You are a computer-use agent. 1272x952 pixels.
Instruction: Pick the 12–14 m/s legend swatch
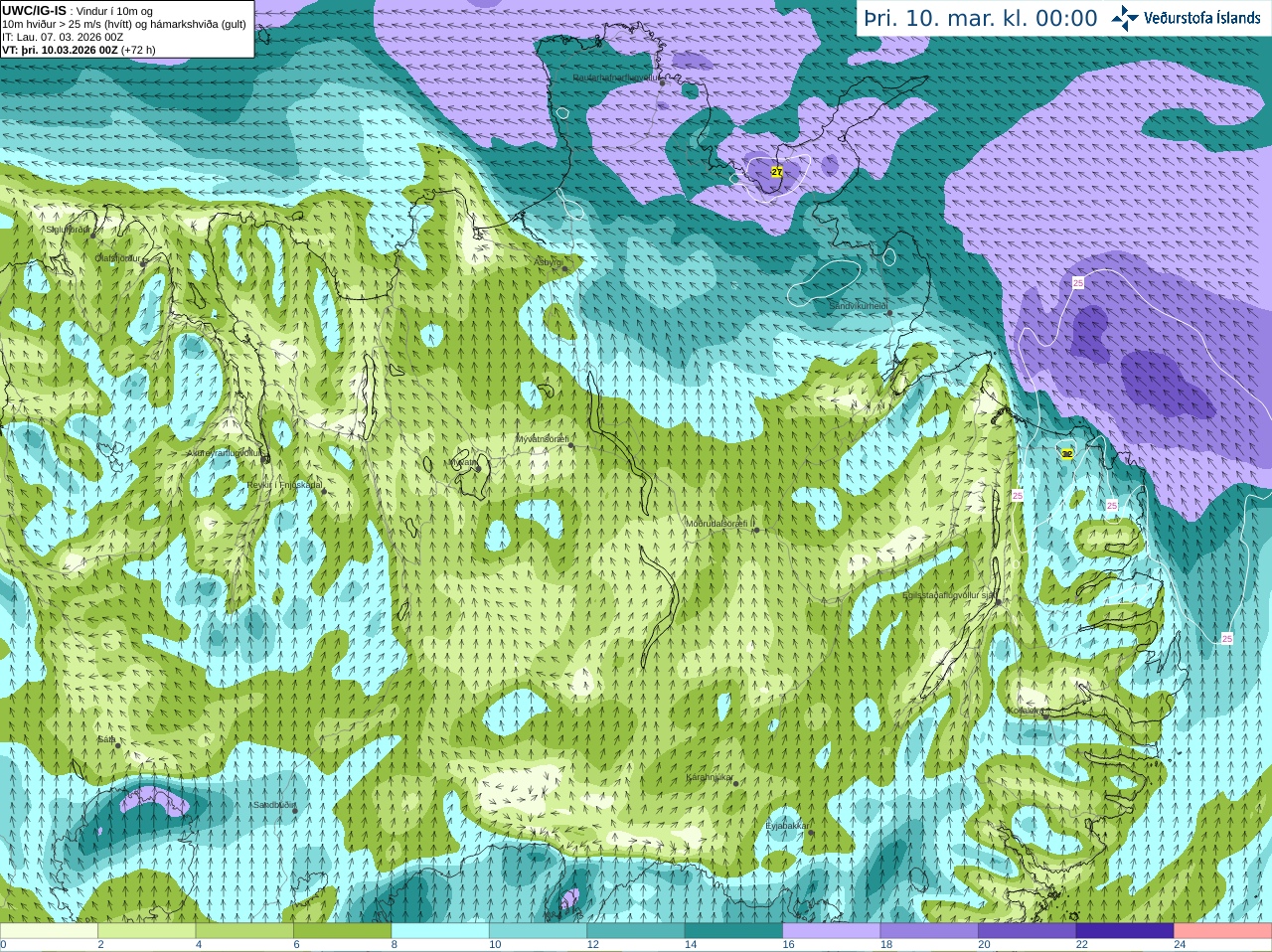tap(636, 931)
